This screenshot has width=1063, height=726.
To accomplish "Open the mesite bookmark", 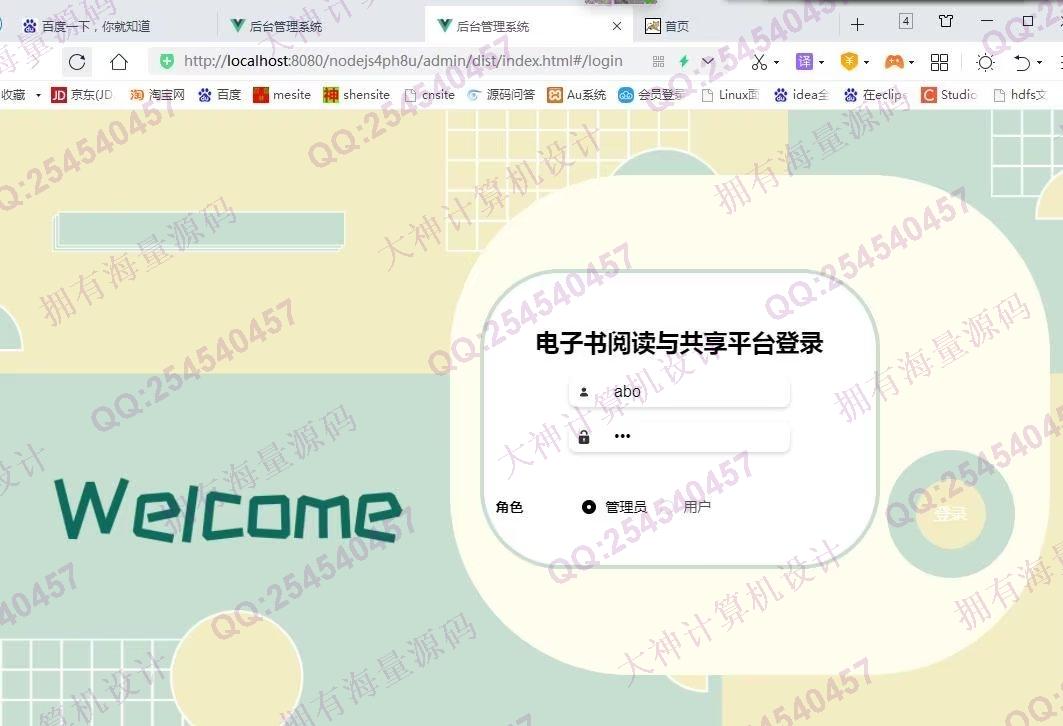I will [282, 95].
